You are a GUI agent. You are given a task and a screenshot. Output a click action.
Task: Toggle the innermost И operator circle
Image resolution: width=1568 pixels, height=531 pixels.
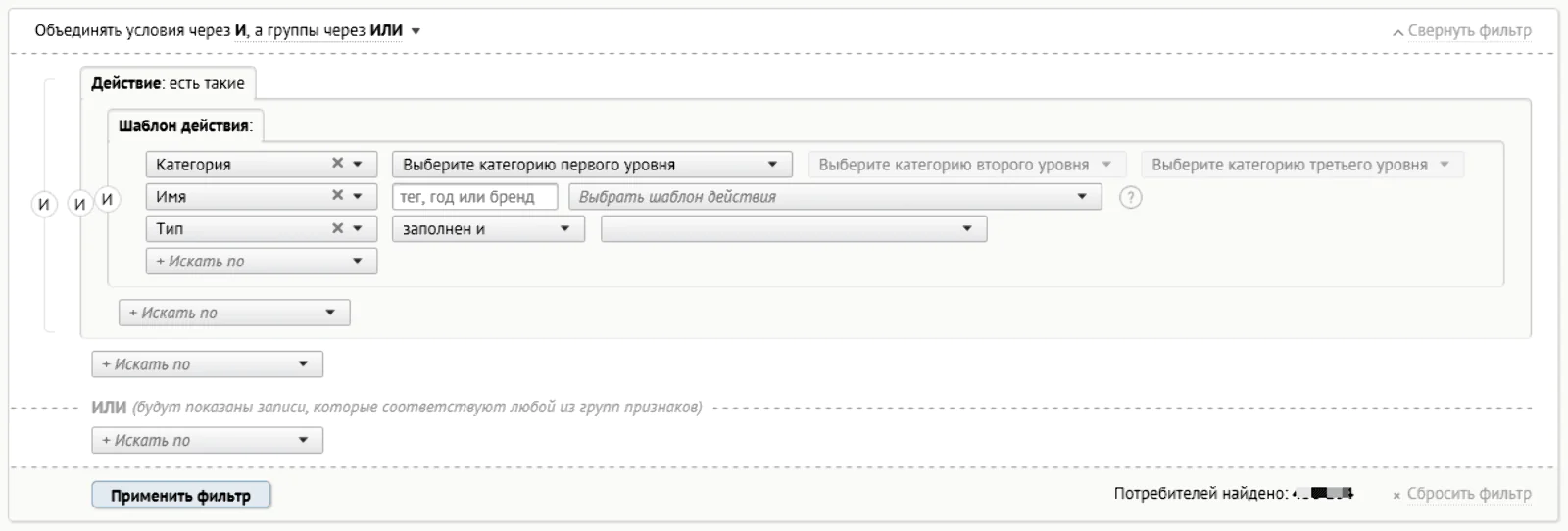point(107,199)
